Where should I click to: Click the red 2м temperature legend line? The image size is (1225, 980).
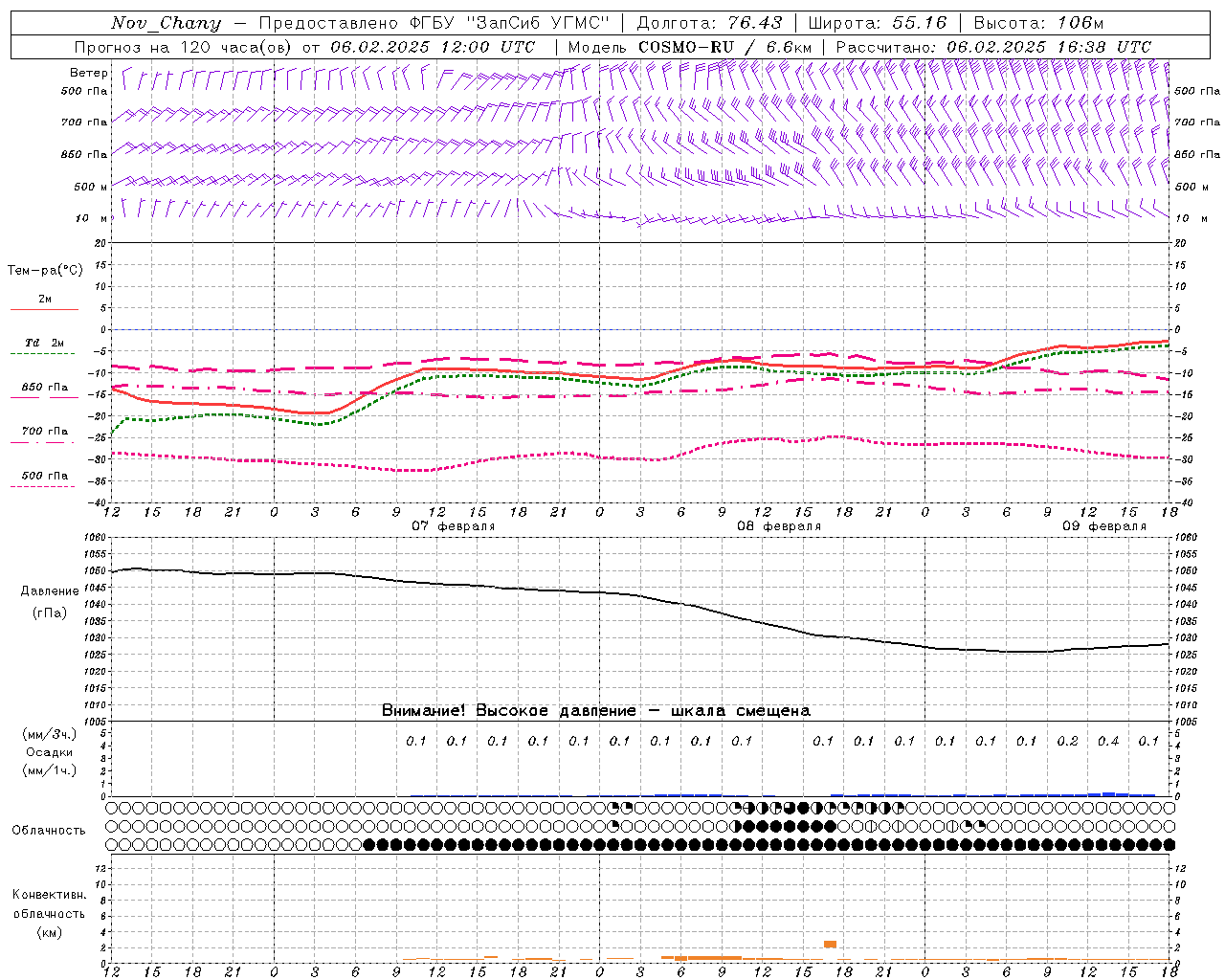click(44, 309)
